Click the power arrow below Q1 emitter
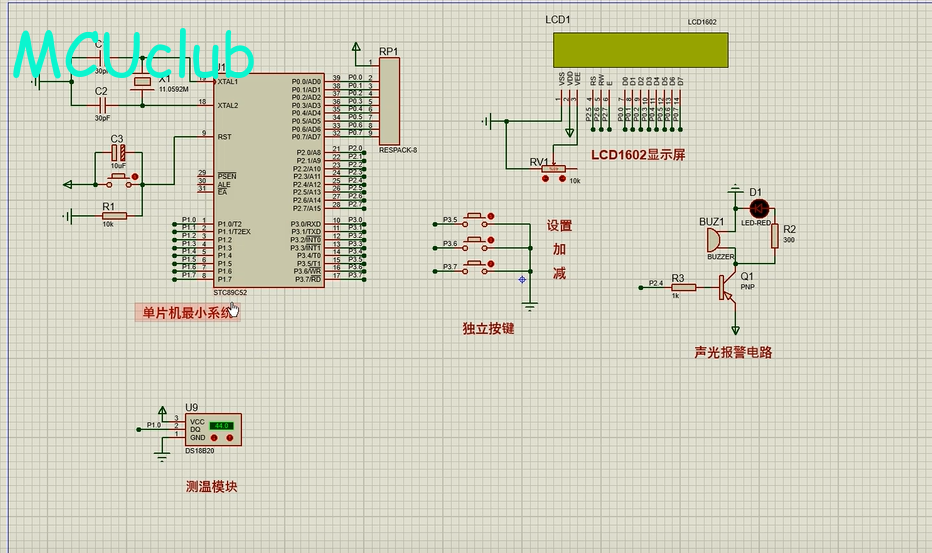The width and height of the screenshot is (932, 553). (x=735, y=330)
